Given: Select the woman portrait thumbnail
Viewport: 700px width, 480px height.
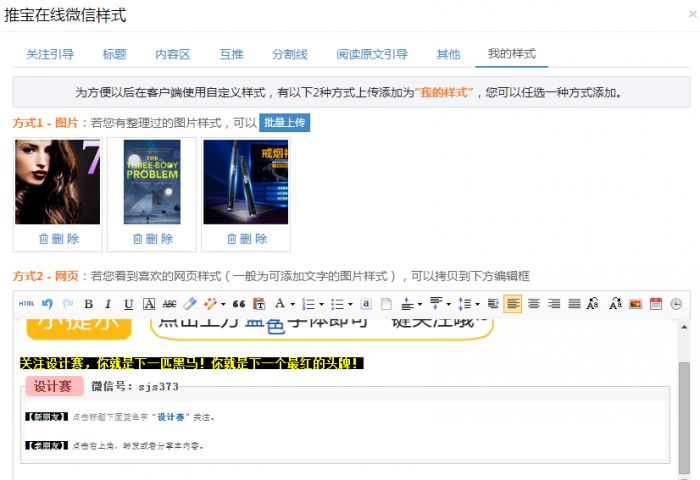Looking at the screenshot, I should (58, 182).
